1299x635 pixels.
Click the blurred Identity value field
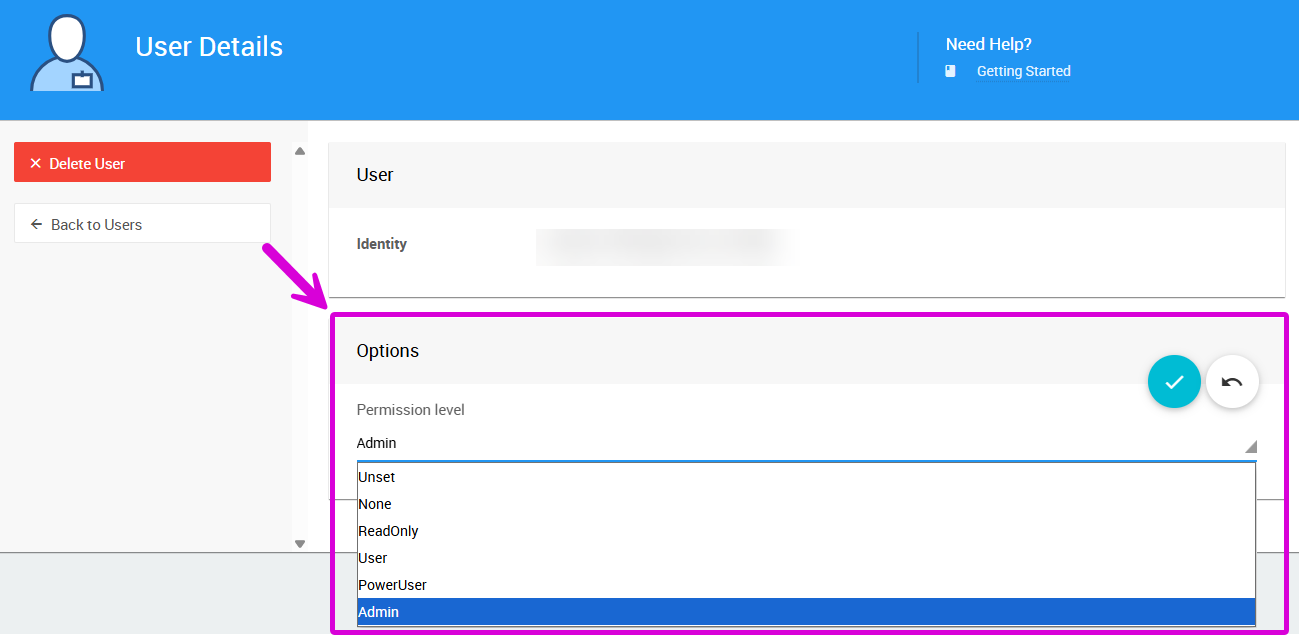click(x=665, y=246)
